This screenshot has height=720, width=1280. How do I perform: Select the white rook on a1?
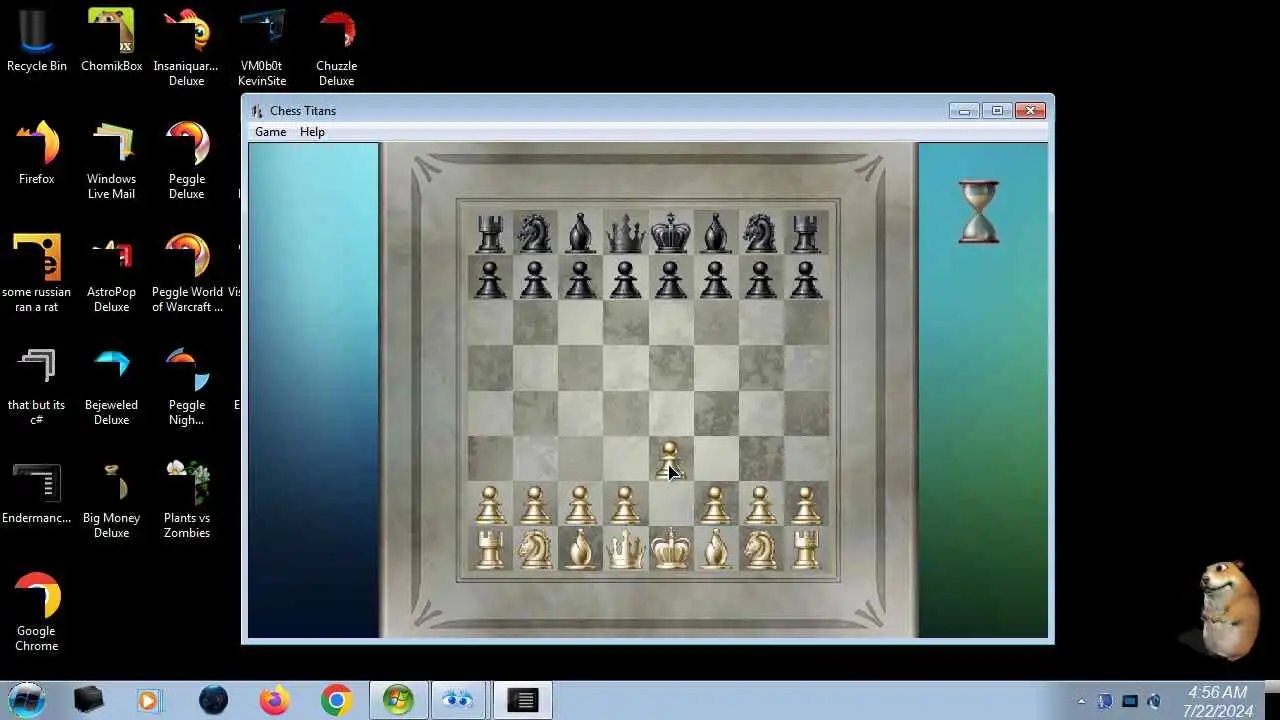[x=490, y=549]
